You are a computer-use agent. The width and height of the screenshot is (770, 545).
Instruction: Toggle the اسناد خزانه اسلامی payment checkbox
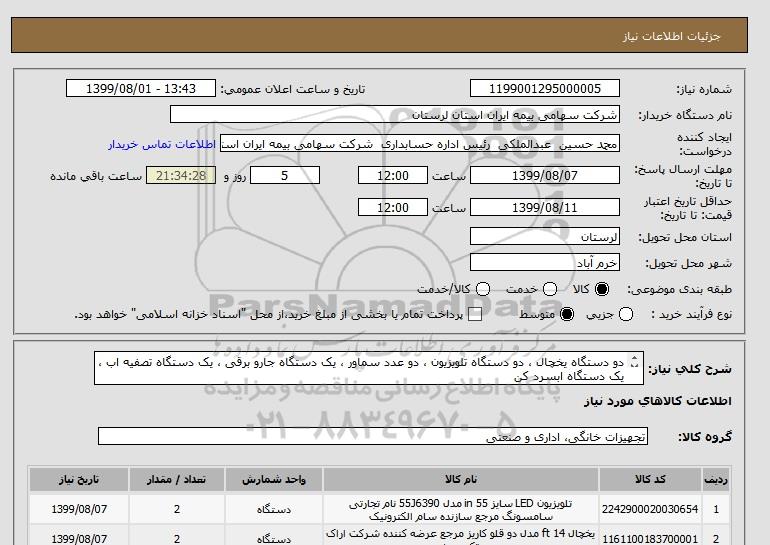[x=475, y=315]
